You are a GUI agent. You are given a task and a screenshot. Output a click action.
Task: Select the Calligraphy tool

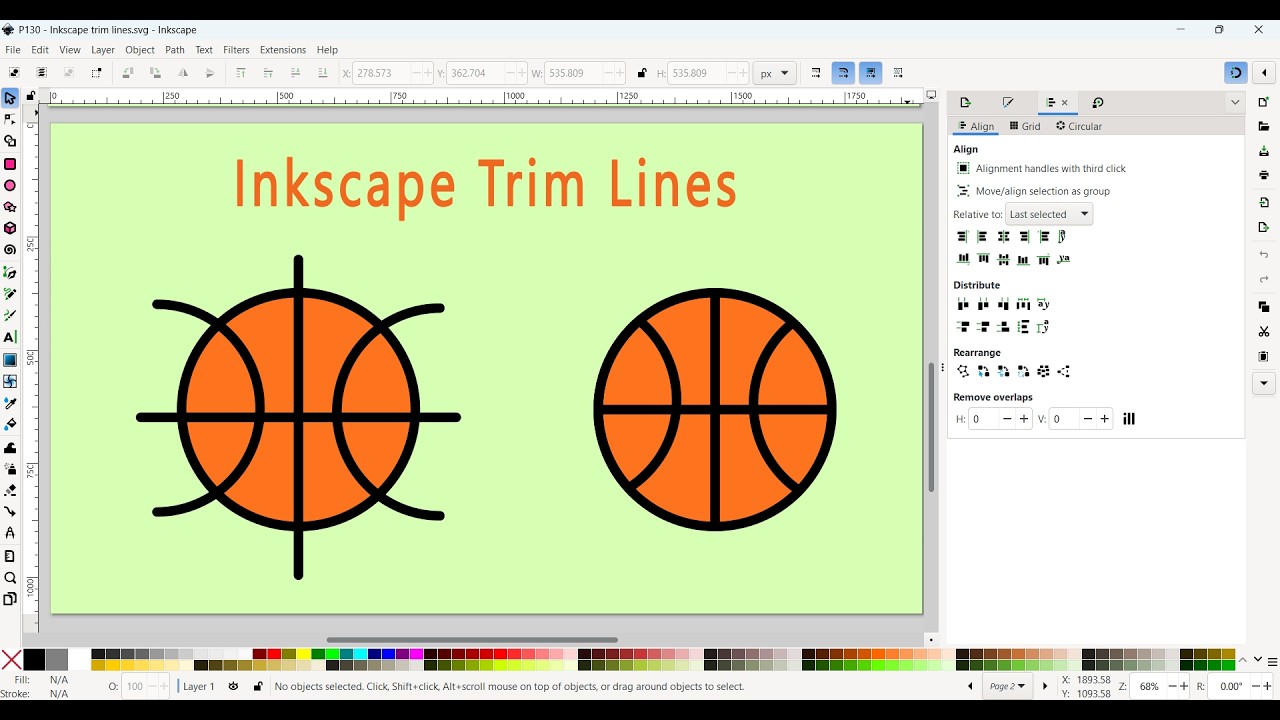(x=10, y=315)
